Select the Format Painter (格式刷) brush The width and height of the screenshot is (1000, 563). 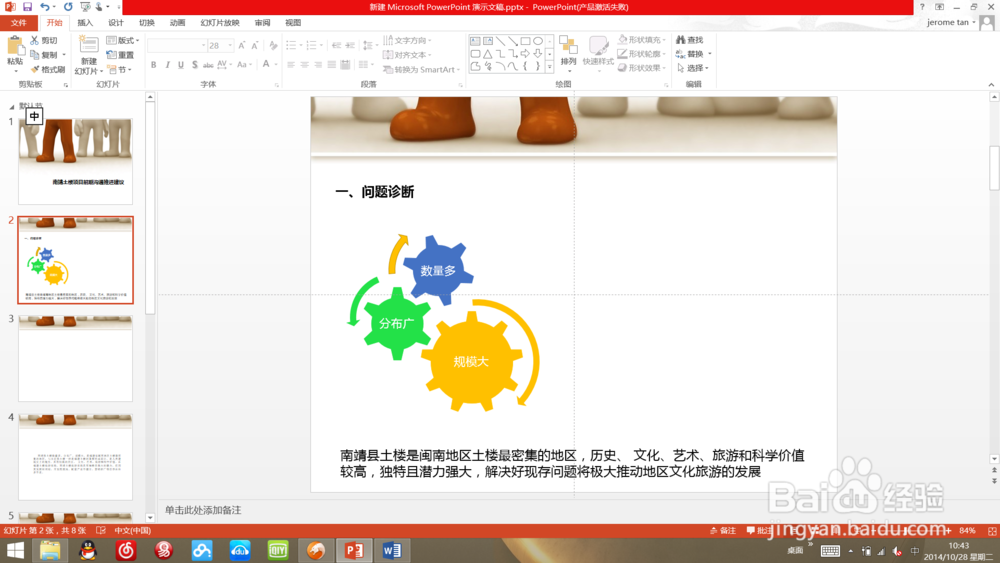[x=35, y=69]
